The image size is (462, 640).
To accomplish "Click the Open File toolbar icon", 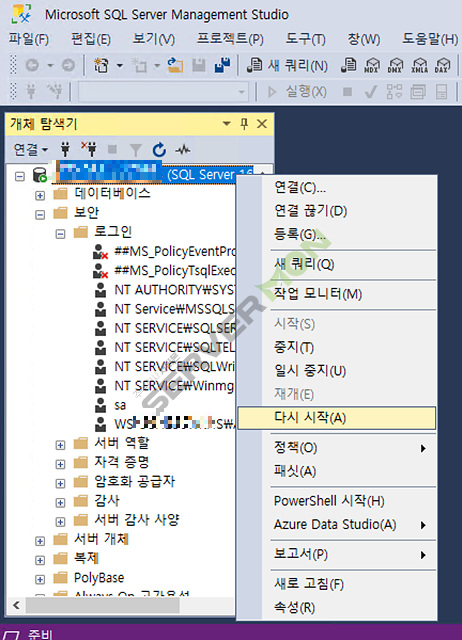I will [175, 65].
